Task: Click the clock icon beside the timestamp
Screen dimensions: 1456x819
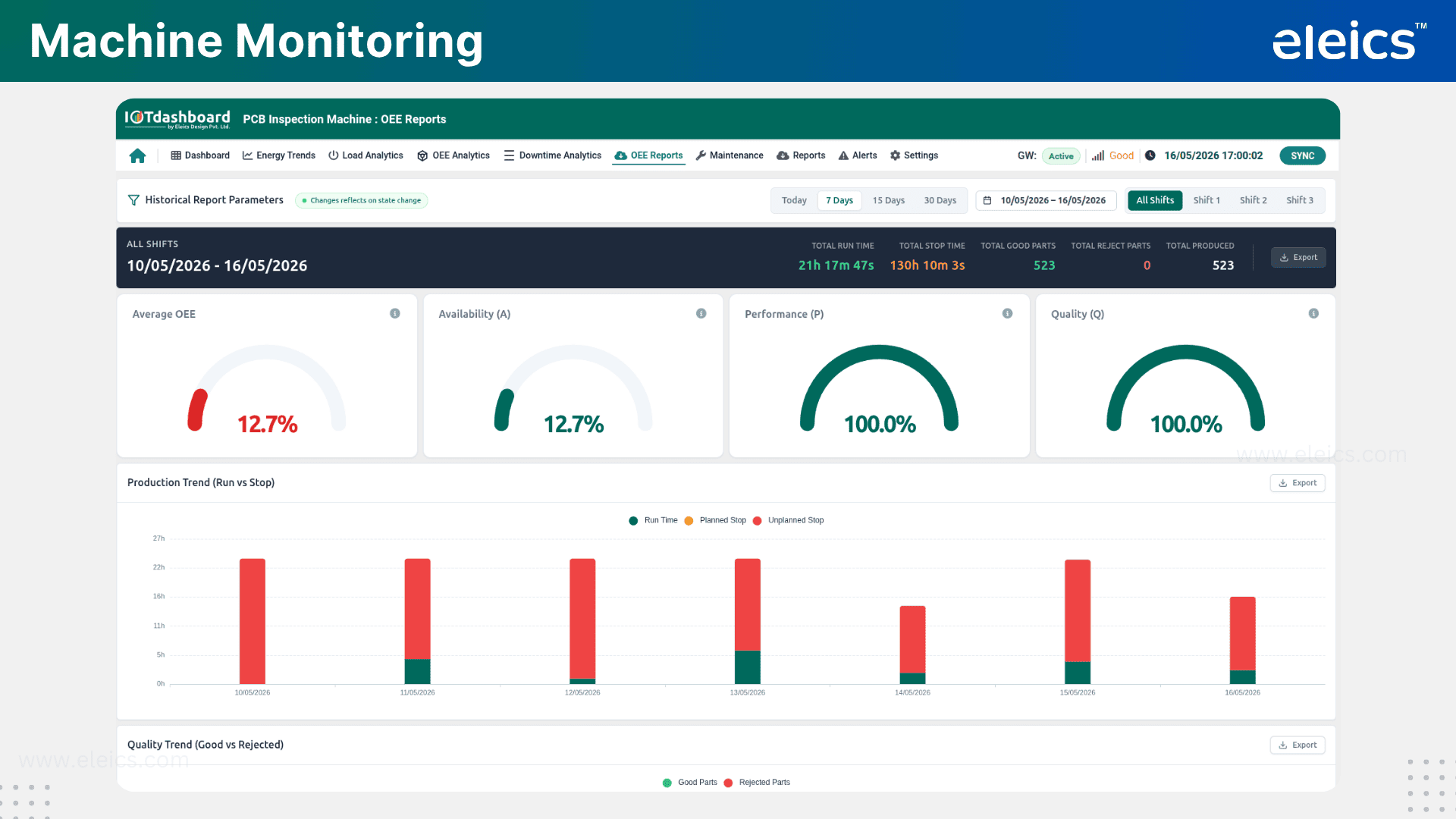Action: tap(1150, 155)
